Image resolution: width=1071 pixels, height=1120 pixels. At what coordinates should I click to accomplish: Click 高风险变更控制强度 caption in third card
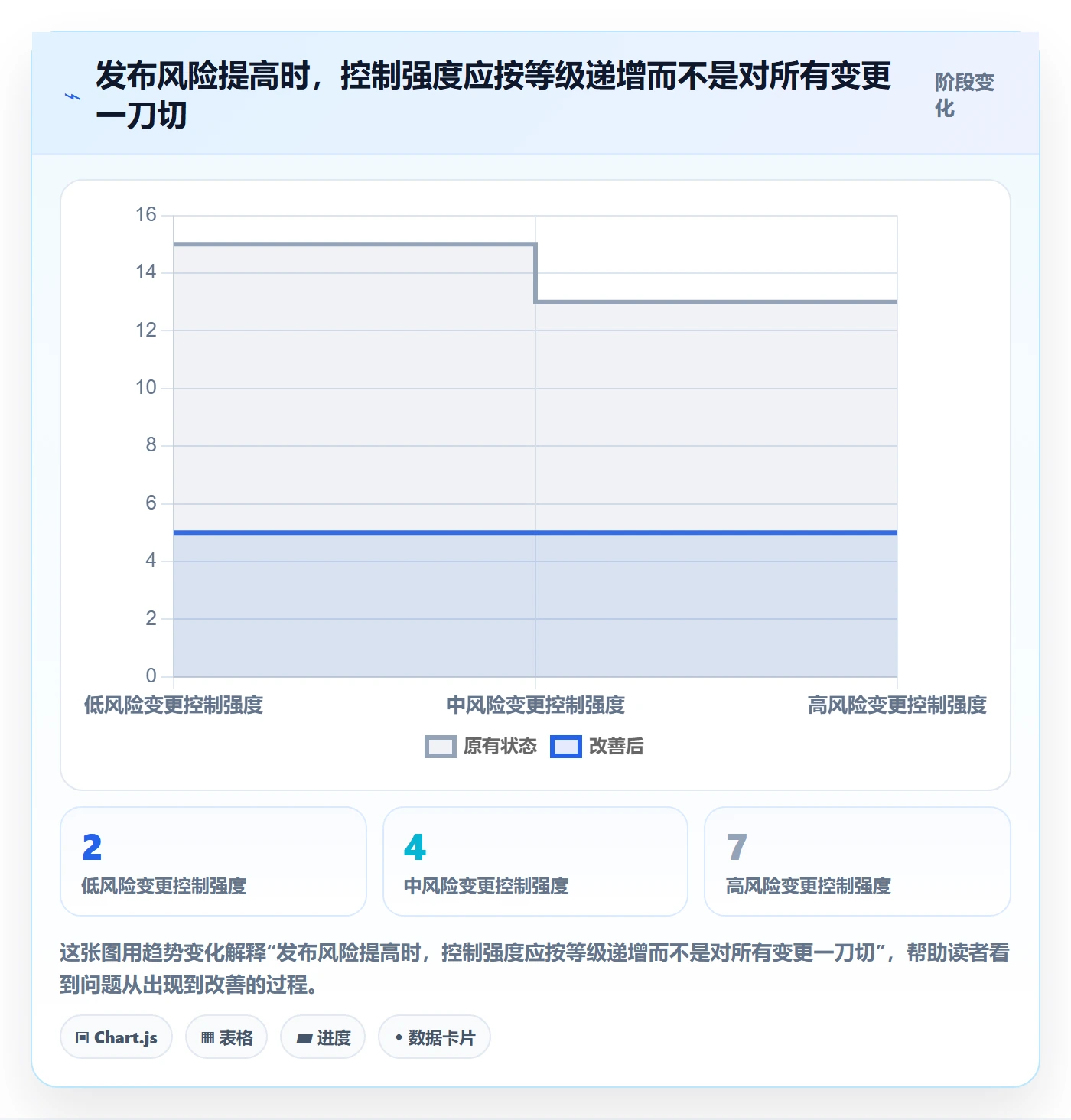[x=809, y=886]
